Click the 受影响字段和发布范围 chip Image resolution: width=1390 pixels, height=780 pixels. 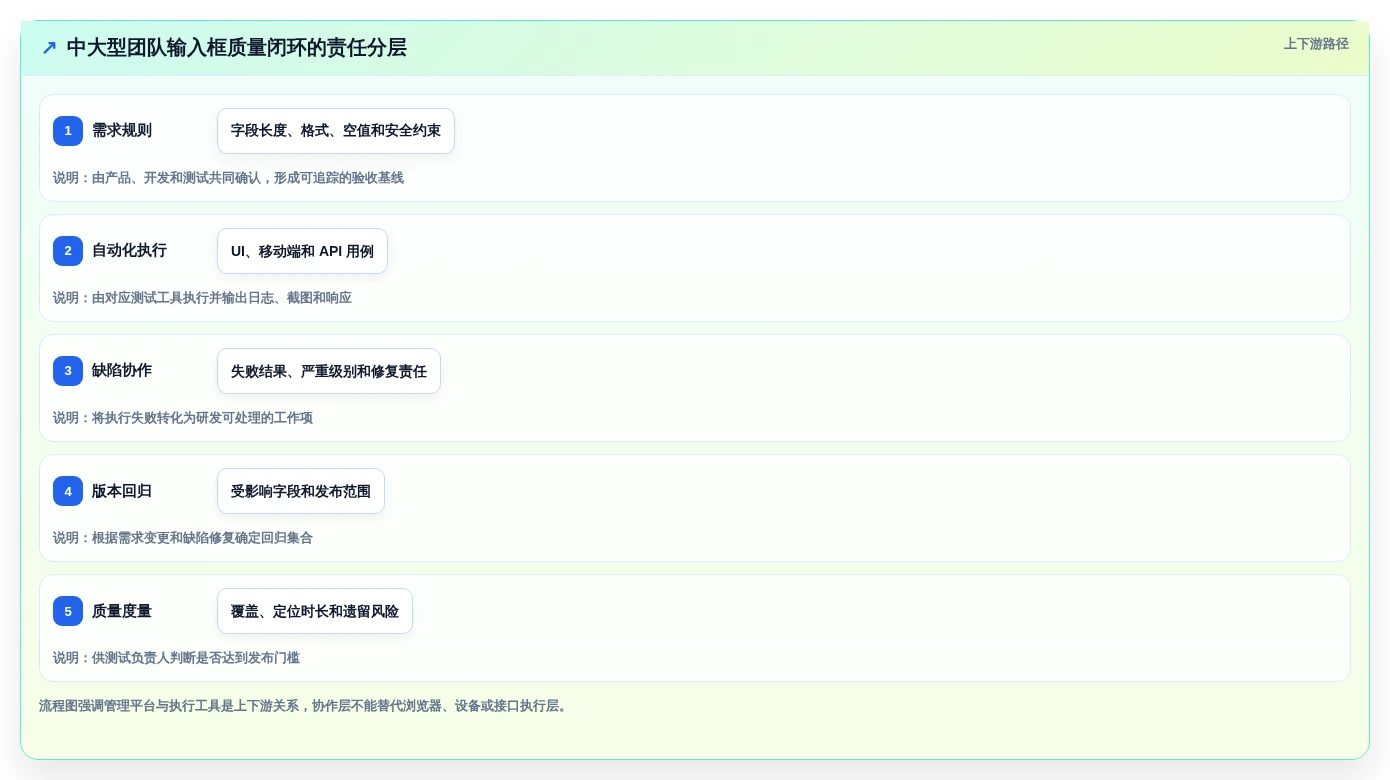(301, 491)
